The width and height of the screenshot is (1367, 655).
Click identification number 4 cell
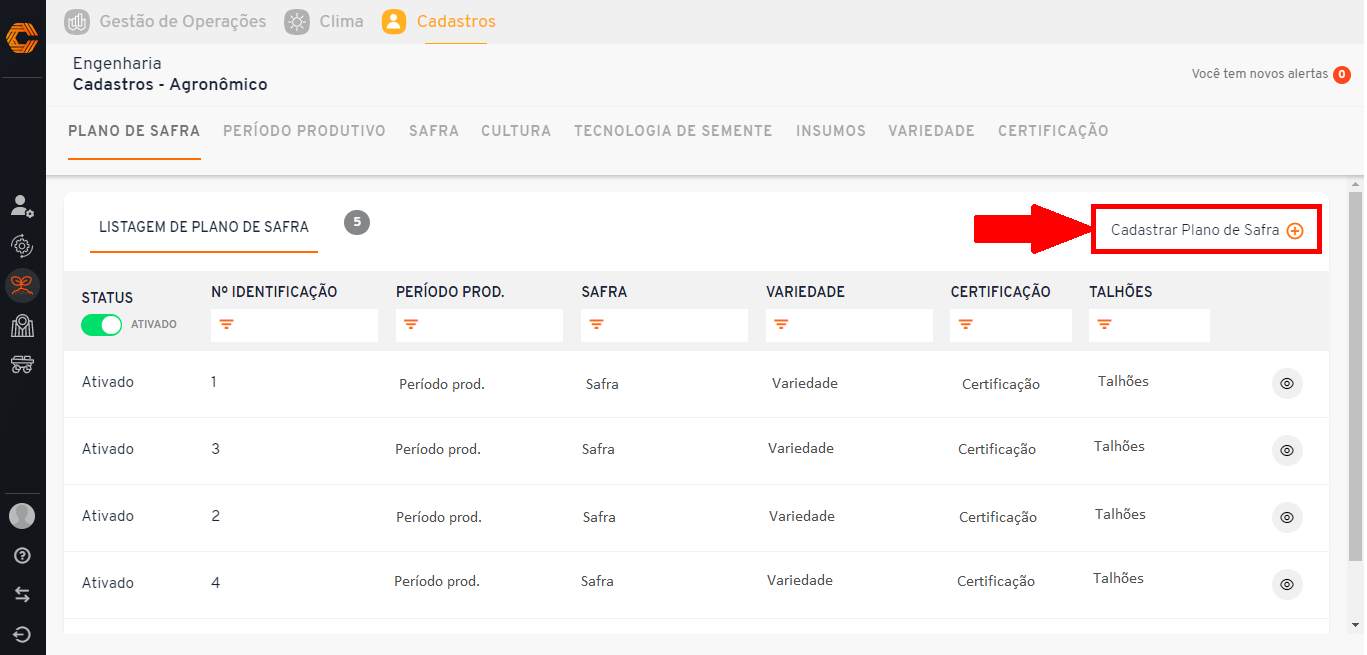click(x=216, y=583)
